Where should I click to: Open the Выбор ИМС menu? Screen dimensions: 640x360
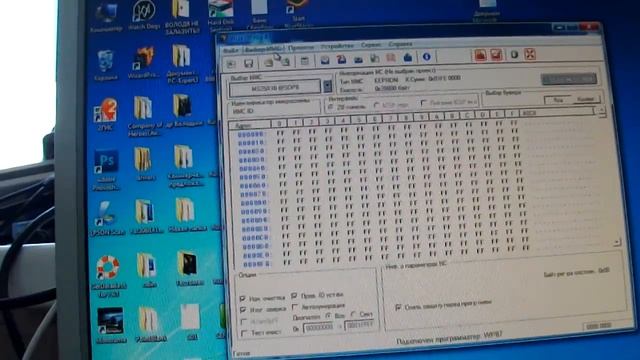coord(264,49)
